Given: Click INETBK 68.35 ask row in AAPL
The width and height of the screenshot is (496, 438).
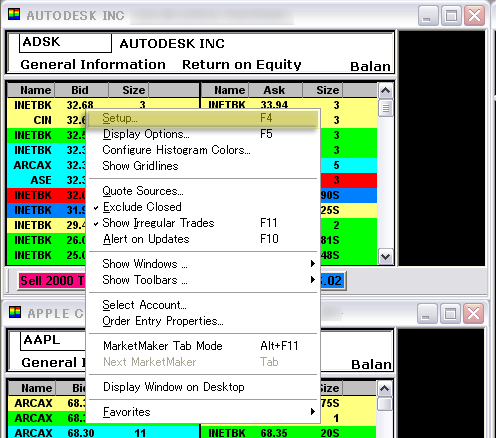Looking at the screenshot, I should [x=288, y=433].
